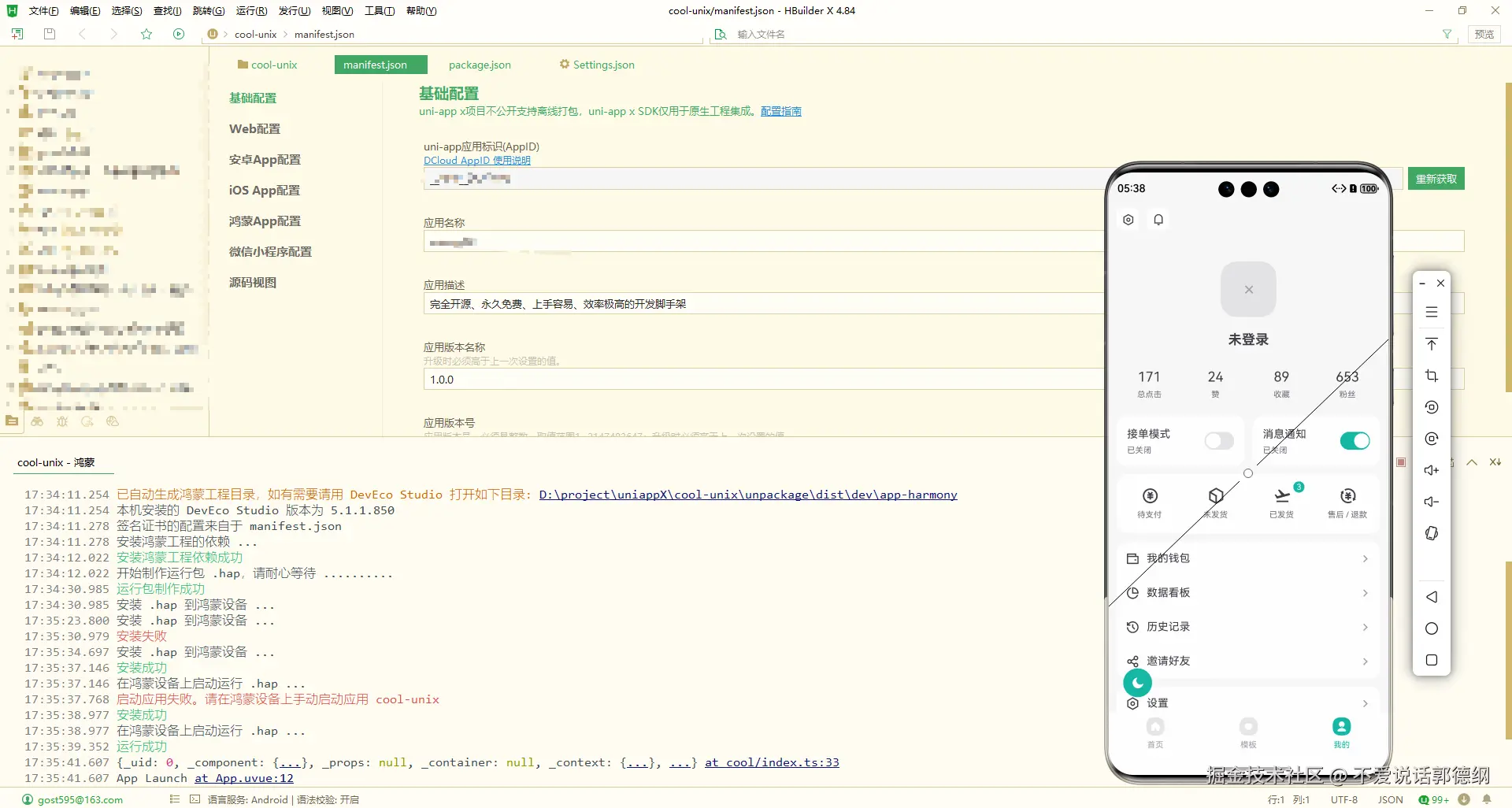Toggle the 消息通知 switch

tap(1354, 441)
